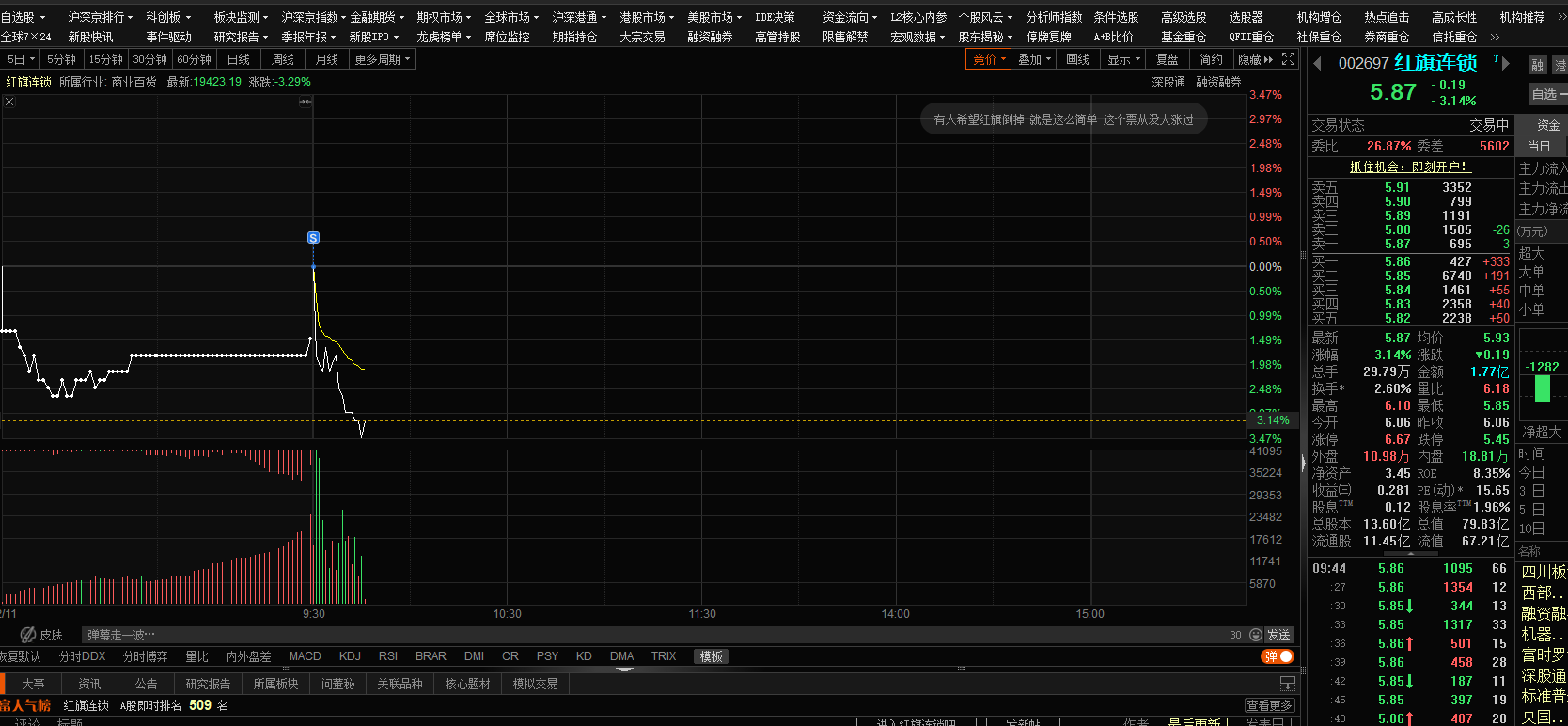The width and height of the screenshot is (1568, 726).
Task: Click the T marker beside stock name
Action: pos(1496,58)
